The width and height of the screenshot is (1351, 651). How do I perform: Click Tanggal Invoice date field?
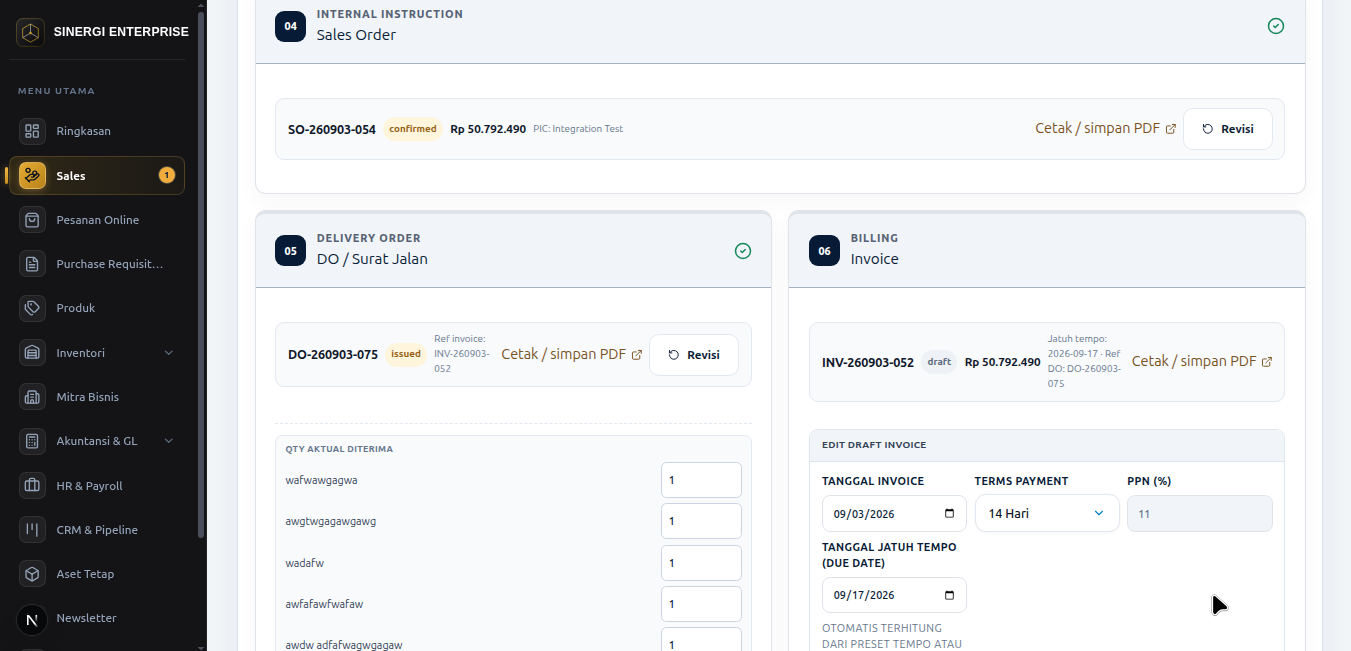point(894,513)
